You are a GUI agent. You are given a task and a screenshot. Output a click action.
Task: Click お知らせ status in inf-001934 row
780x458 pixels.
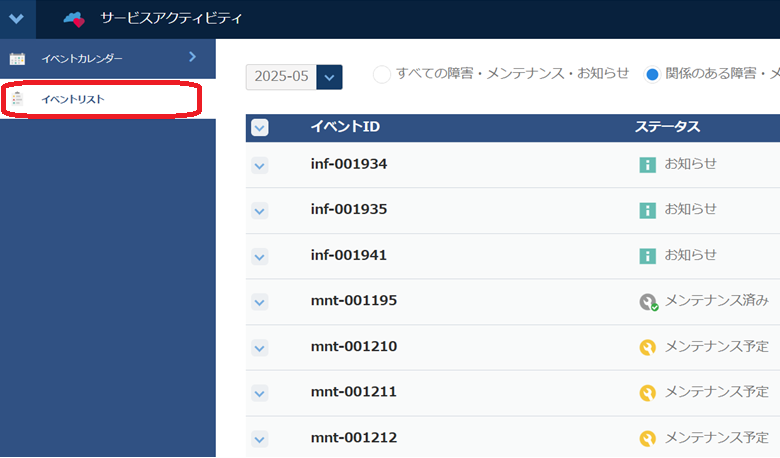pos(690,164)
